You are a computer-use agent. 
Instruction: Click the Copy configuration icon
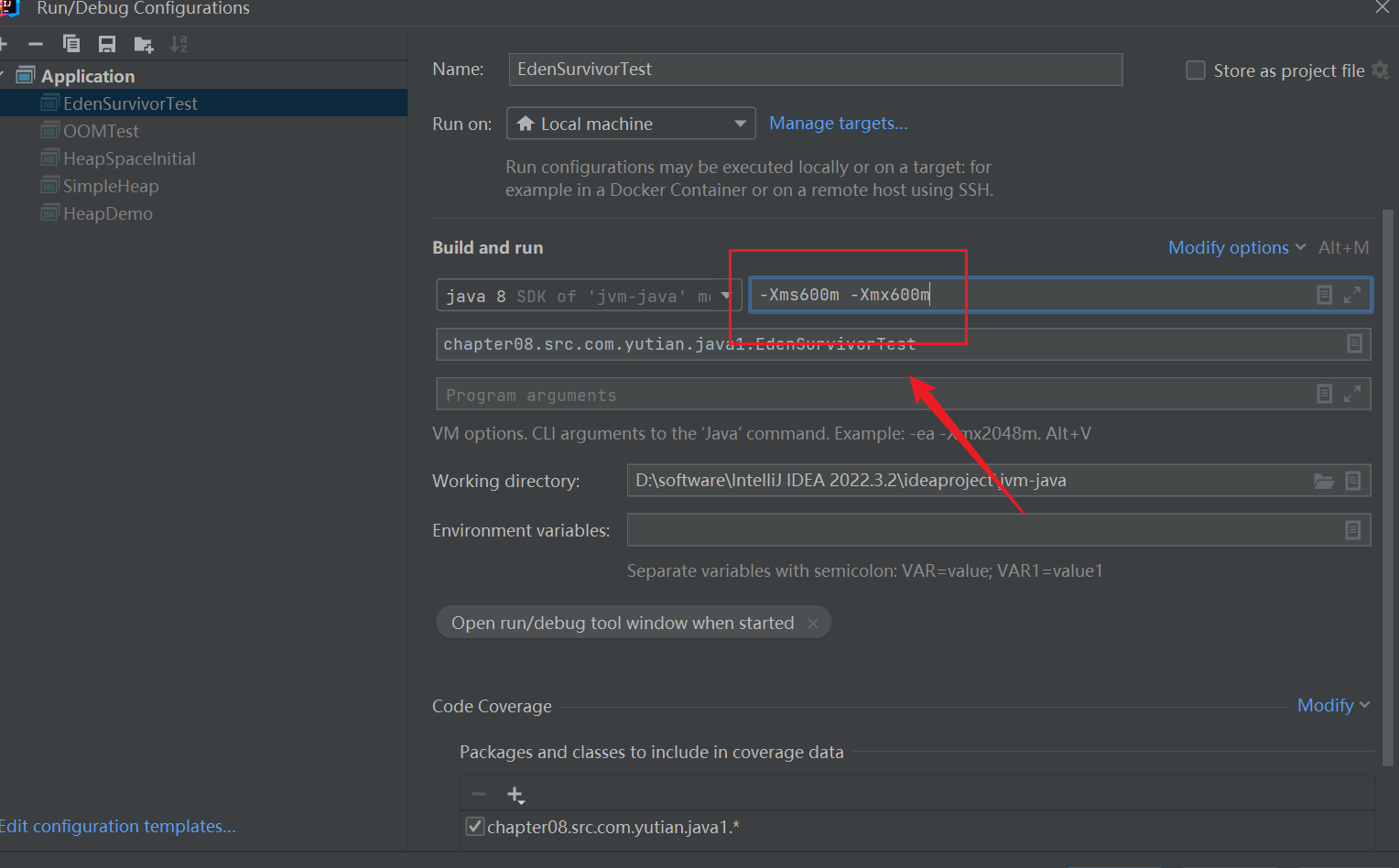pos(71,44)
